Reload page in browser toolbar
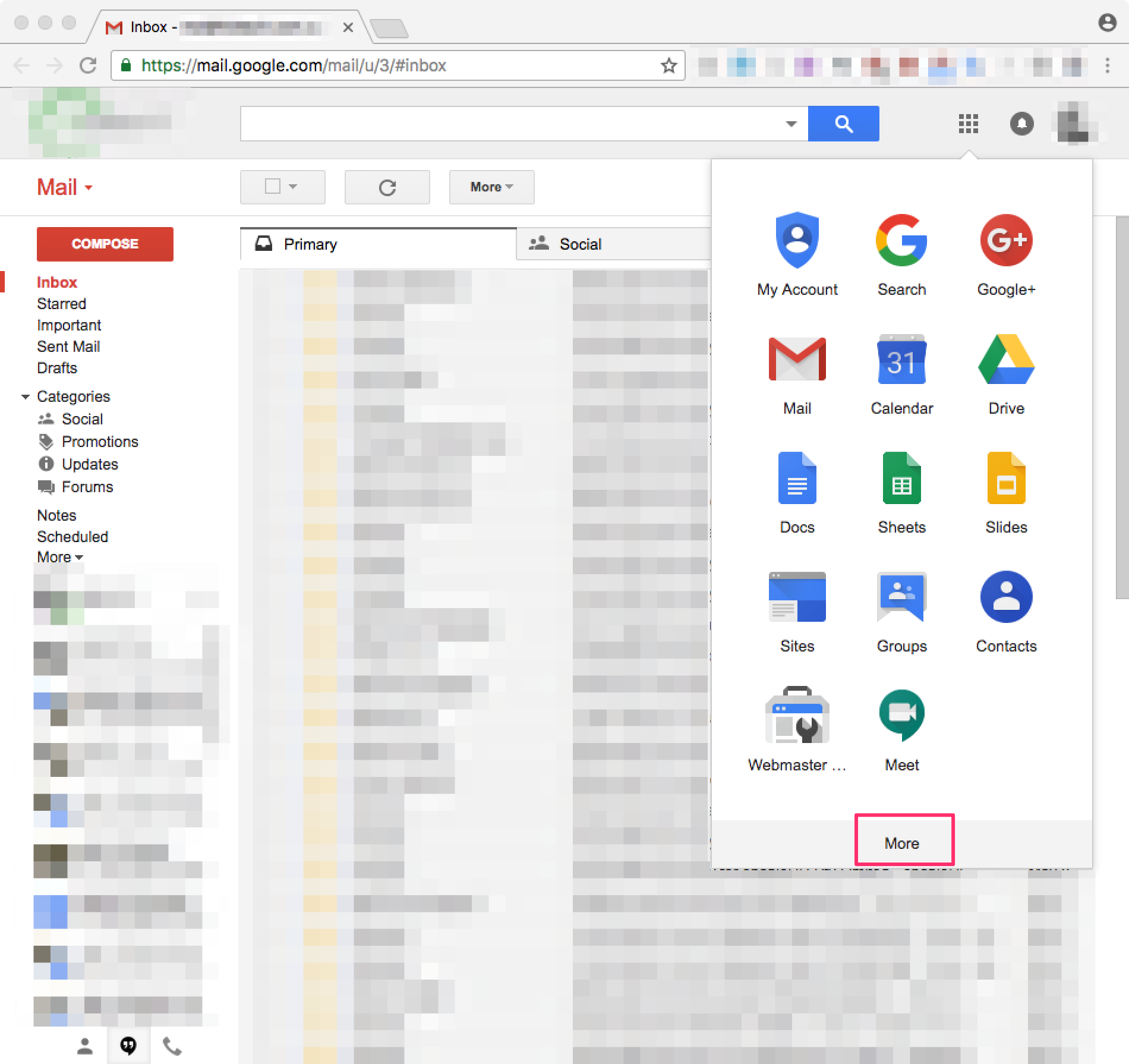The height and width of the screenshot is (1064, 1129). (x=88, y=65)
